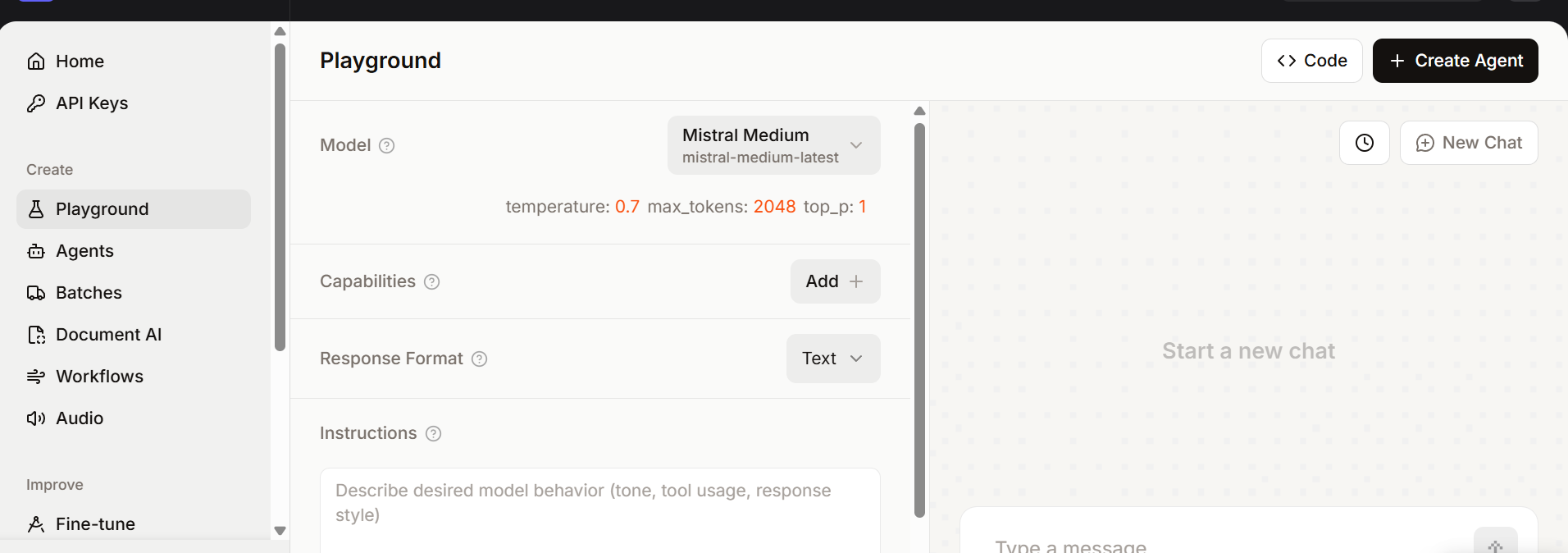Click the Instructions help question mark
The height and width of the screenshot is (553, 1568).
(x=434, y=433)
